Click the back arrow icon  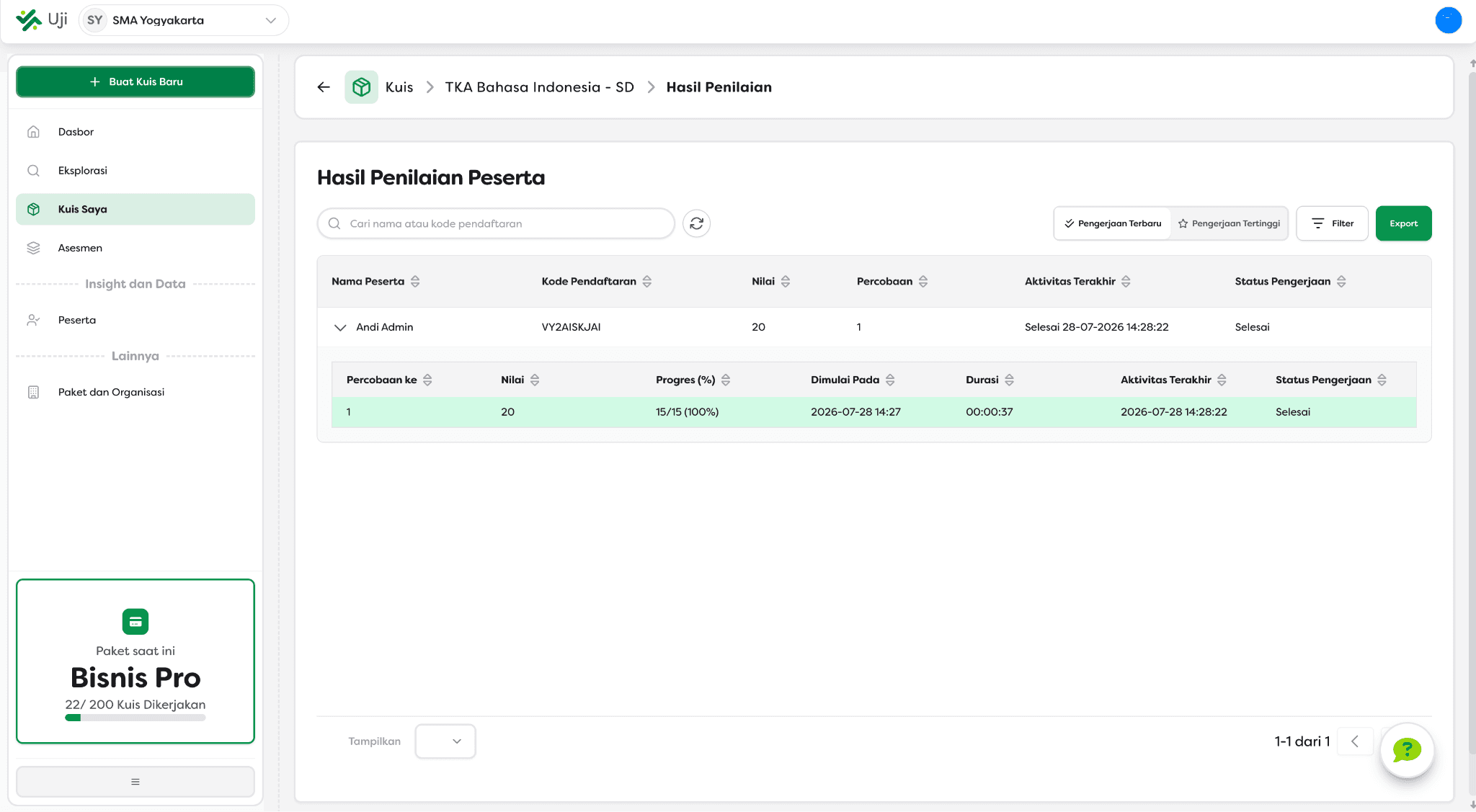324,87
